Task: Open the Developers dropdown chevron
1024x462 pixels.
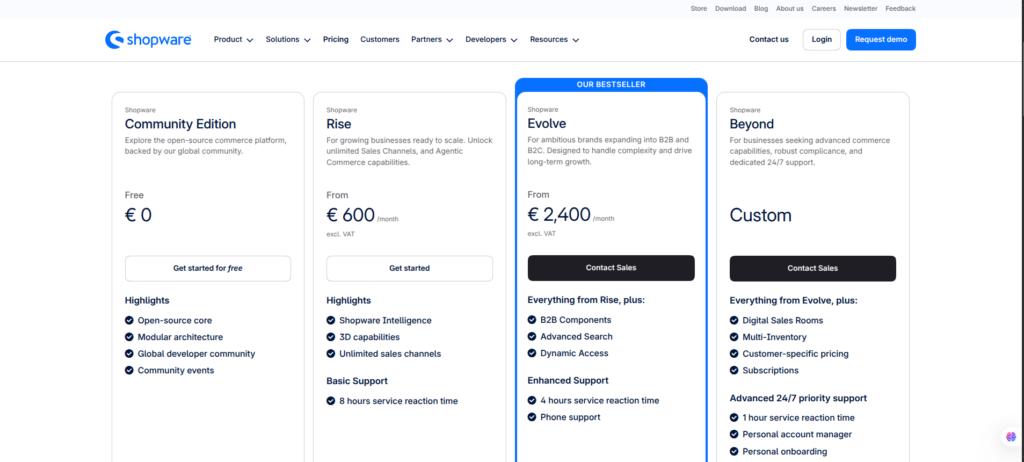Action: (x=514, y=40)
